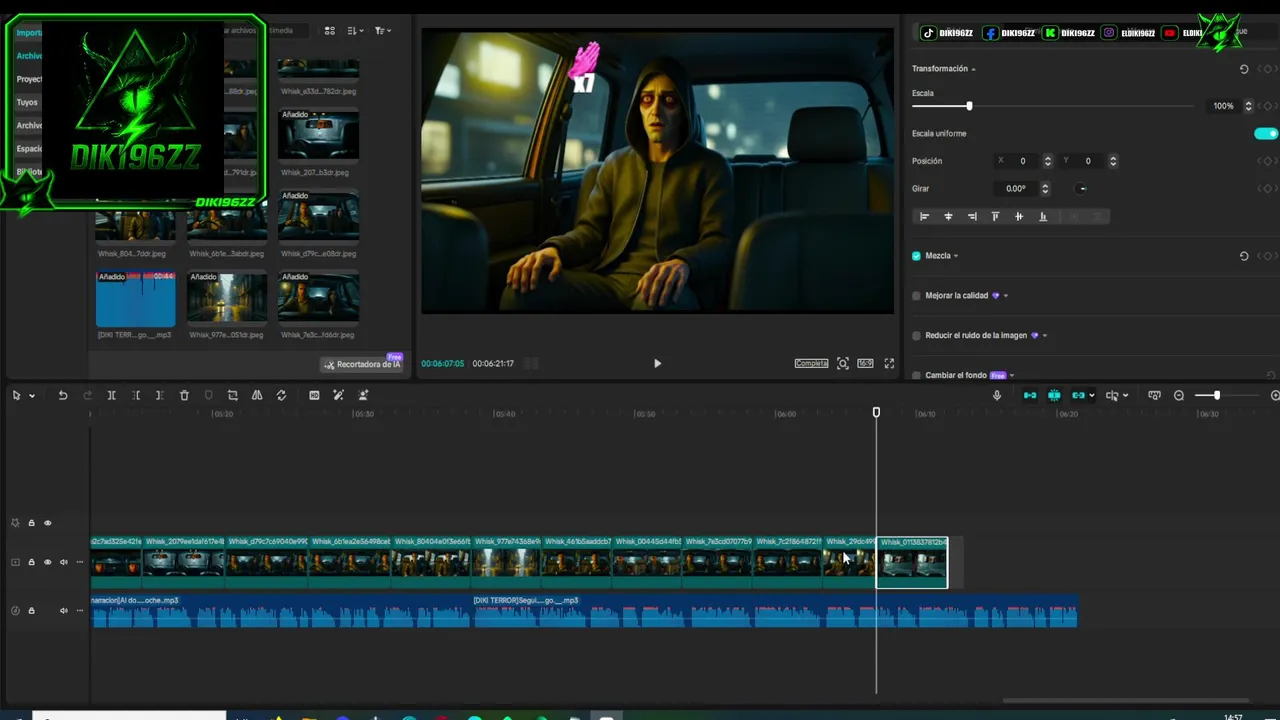Screen dimensions: 1280x720
Task: Click the rotate clip icon
Action: tap(281, 395)
